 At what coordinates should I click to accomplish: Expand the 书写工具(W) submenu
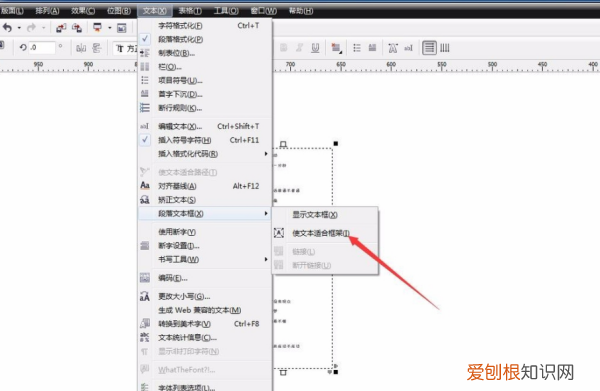205,259
